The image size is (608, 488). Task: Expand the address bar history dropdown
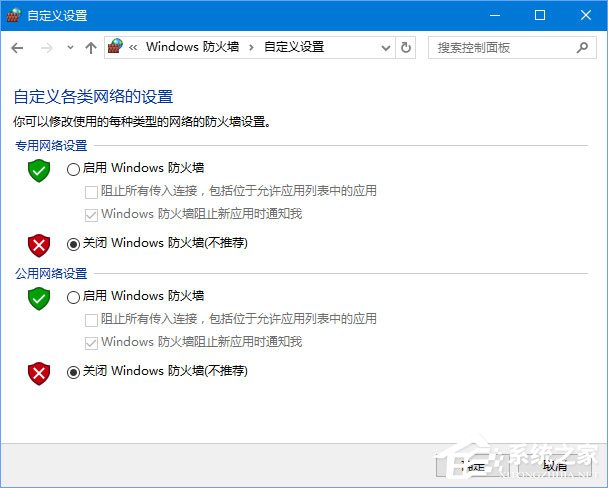386,48
